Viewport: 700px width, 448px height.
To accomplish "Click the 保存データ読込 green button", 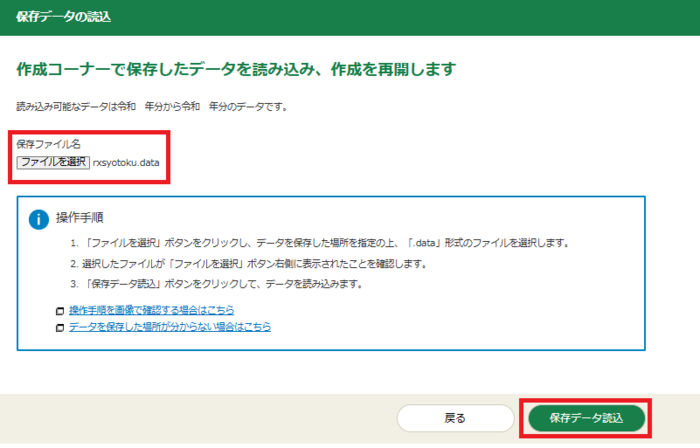I will (586, 418).
